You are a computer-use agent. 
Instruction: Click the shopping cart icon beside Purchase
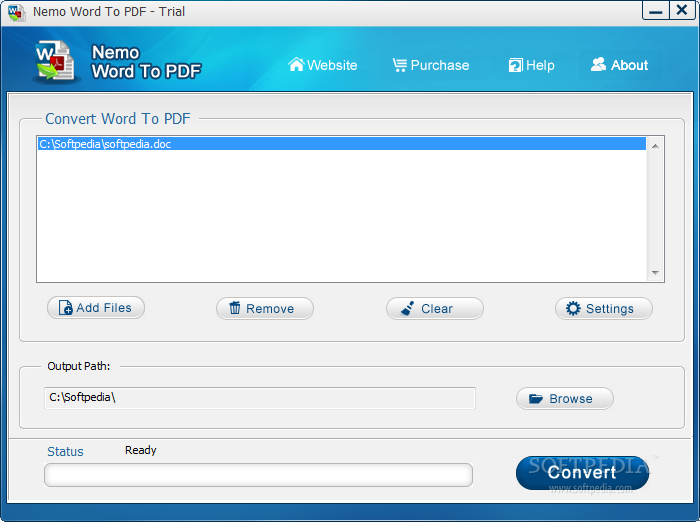tap(400, 65)
